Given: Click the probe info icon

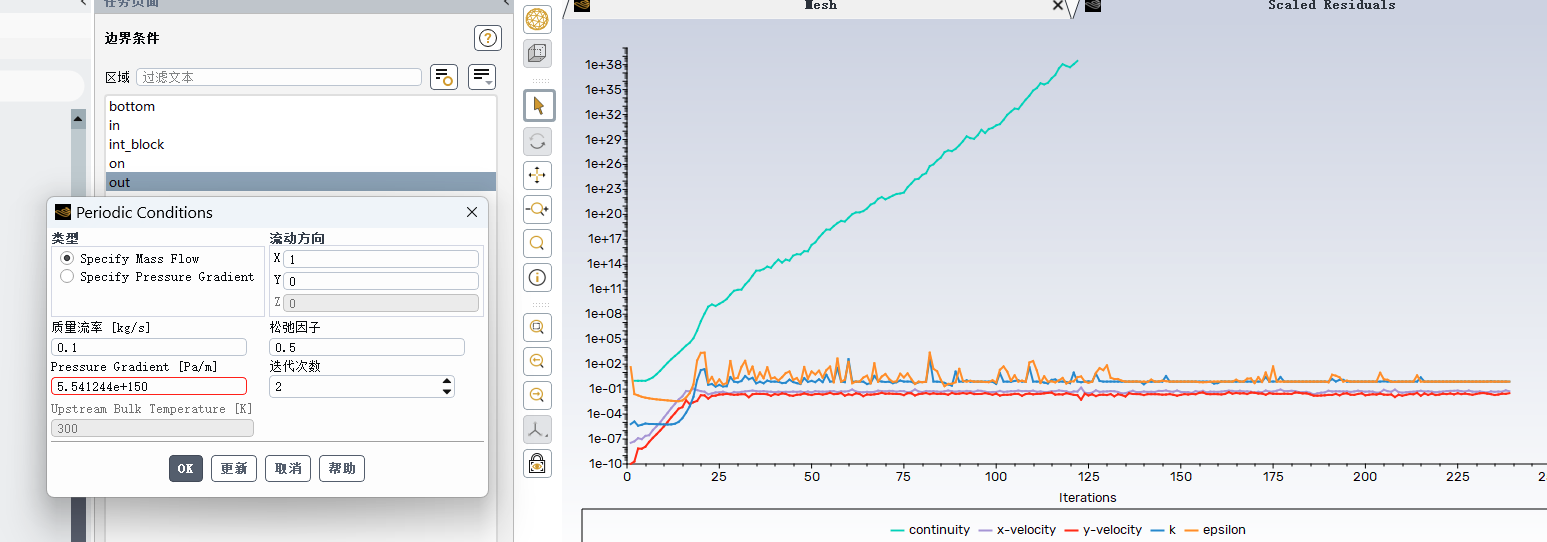Looking at the screenshot, I should (x=538, y=277).
